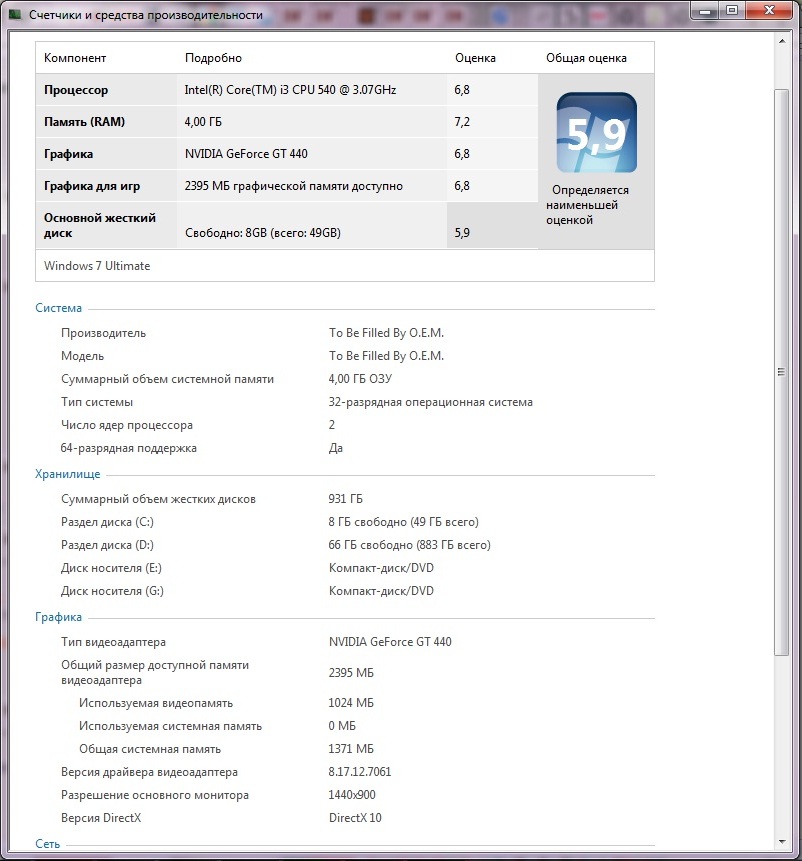Click the vertical scrollbar thumb
The height and width of the screenshot is (861, 802).
(781, 370)
